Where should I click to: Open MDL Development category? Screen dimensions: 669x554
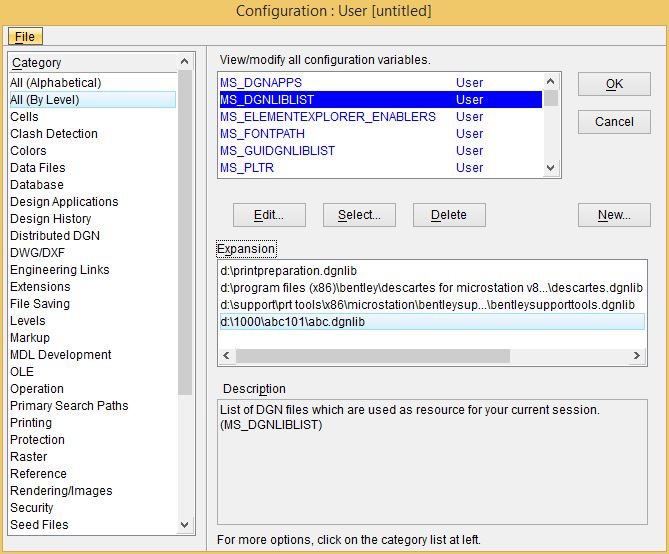(92, 355)
